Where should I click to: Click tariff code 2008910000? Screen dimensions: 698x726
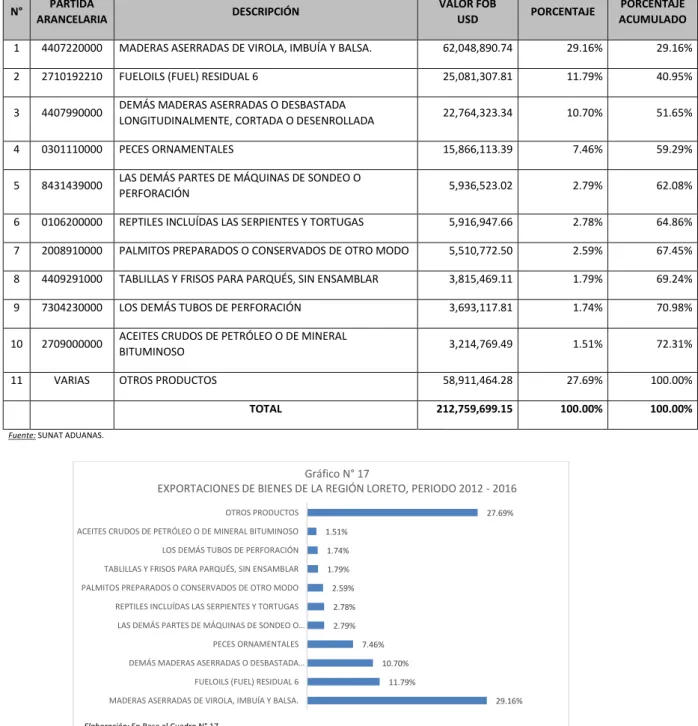coord(72,251)
